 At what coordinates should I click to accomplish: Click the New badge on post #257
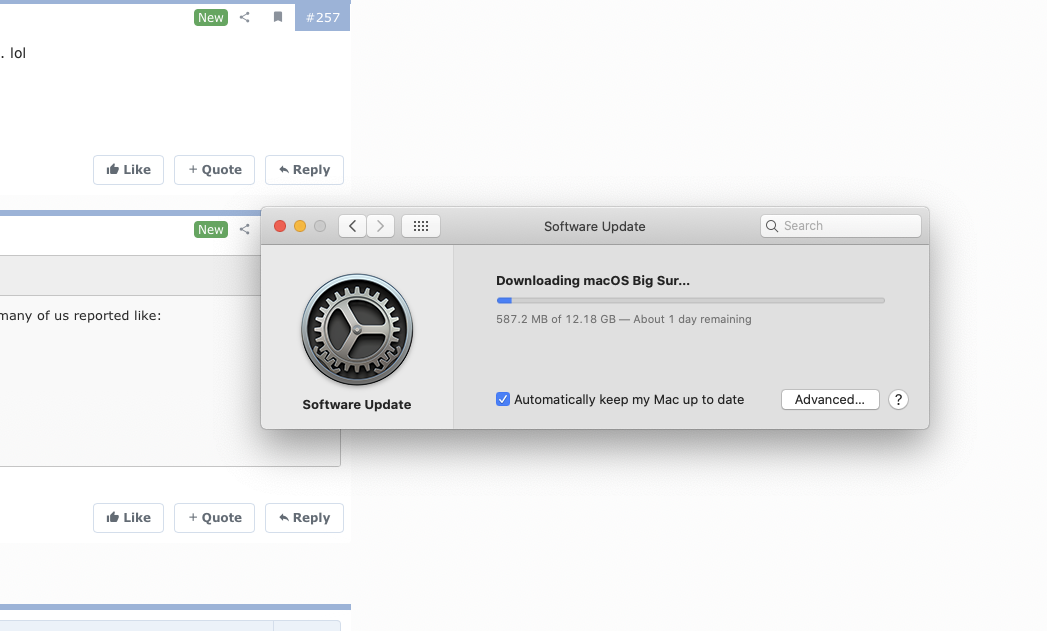pos(211,17)
